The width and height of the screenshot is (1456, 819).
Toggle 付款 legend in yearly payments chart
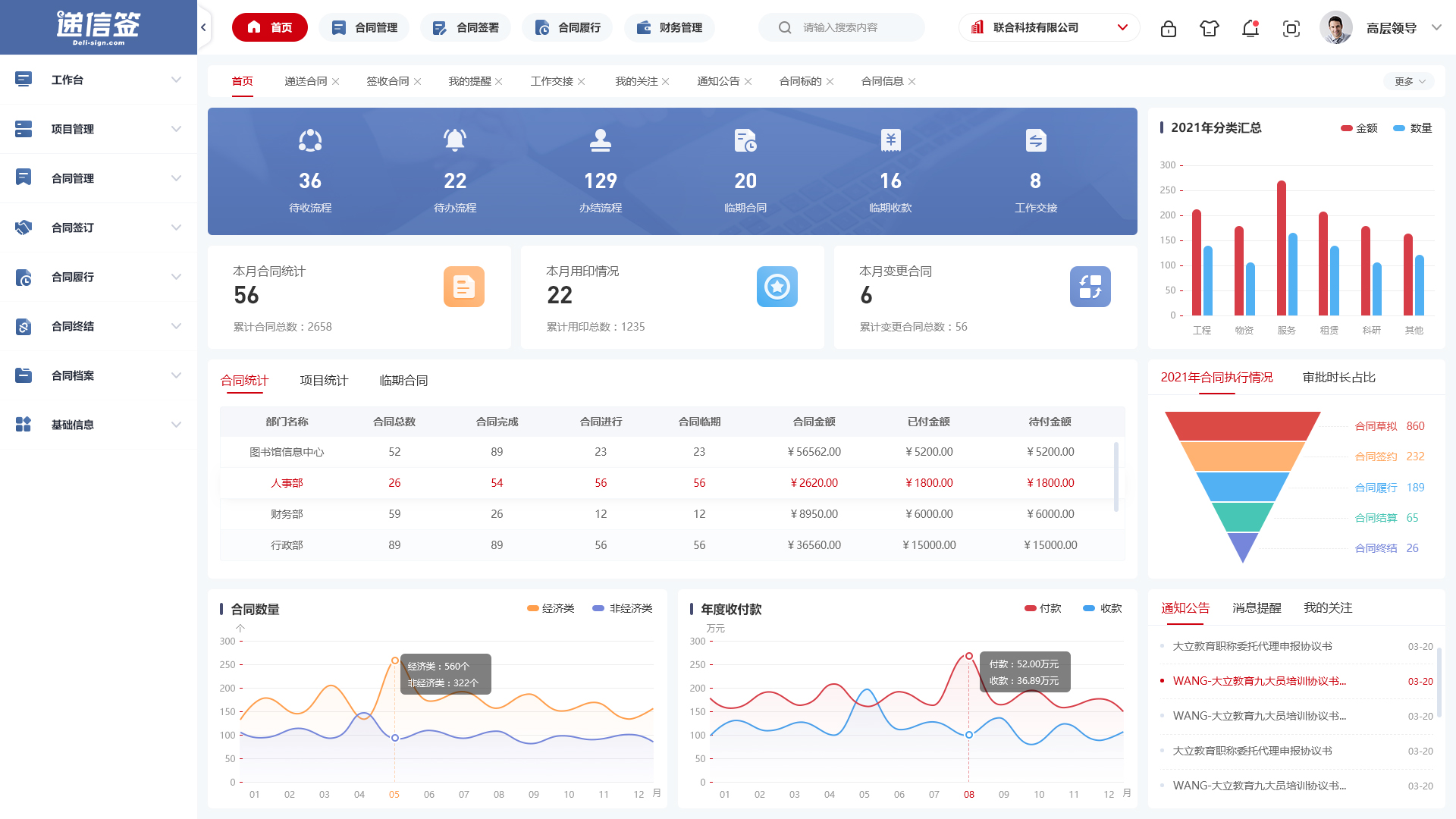coord(1043,608)
